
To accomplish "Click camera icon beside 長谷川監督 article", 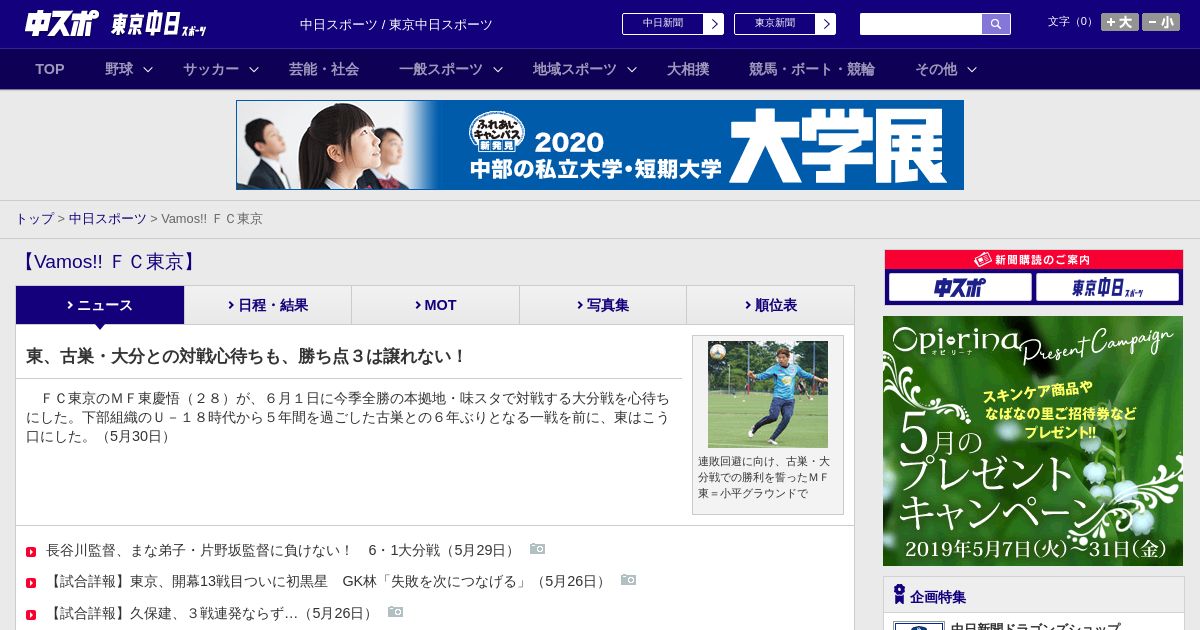I will coord(538,549).
